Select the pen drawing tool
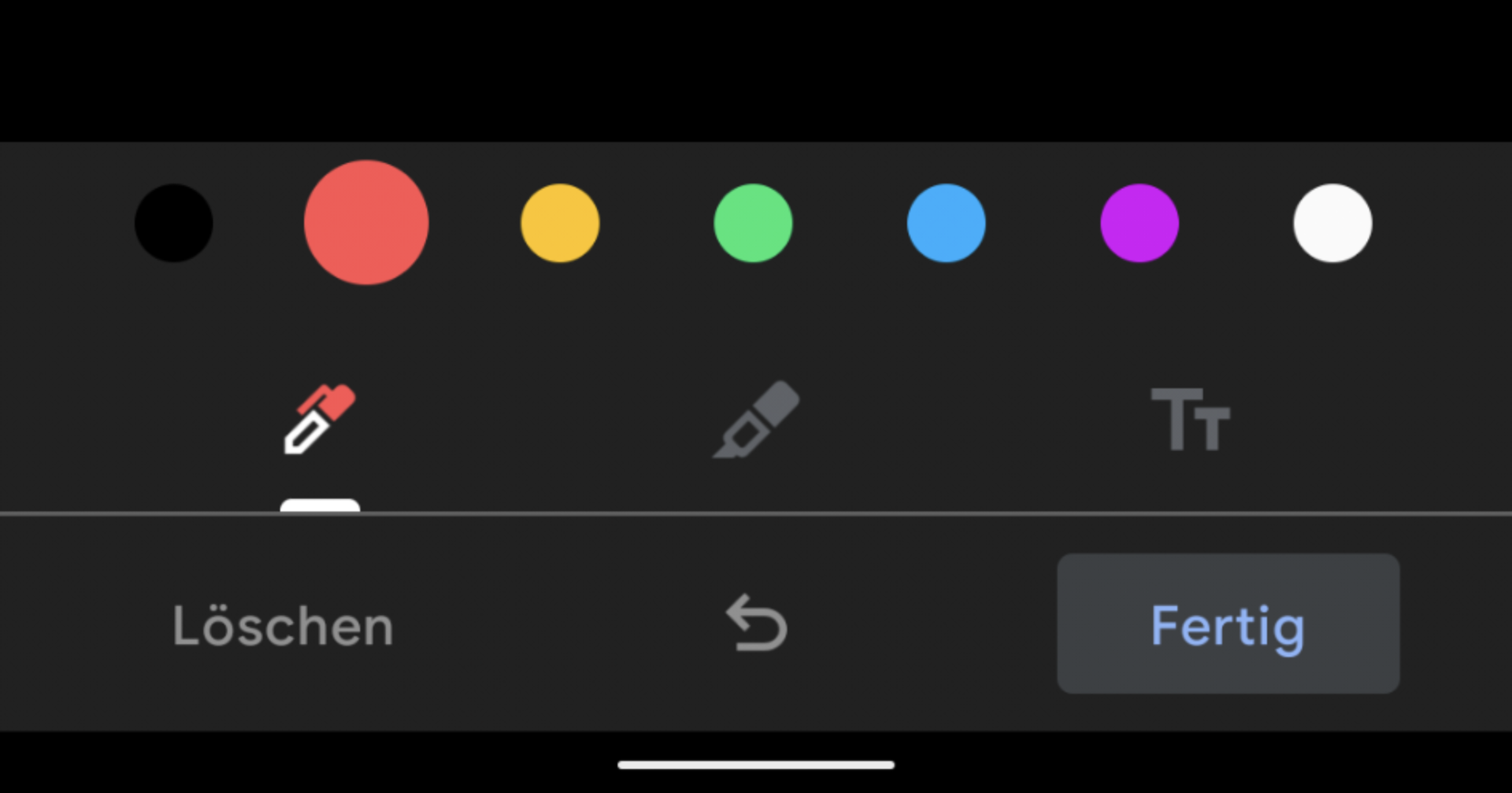 (320, 419)
